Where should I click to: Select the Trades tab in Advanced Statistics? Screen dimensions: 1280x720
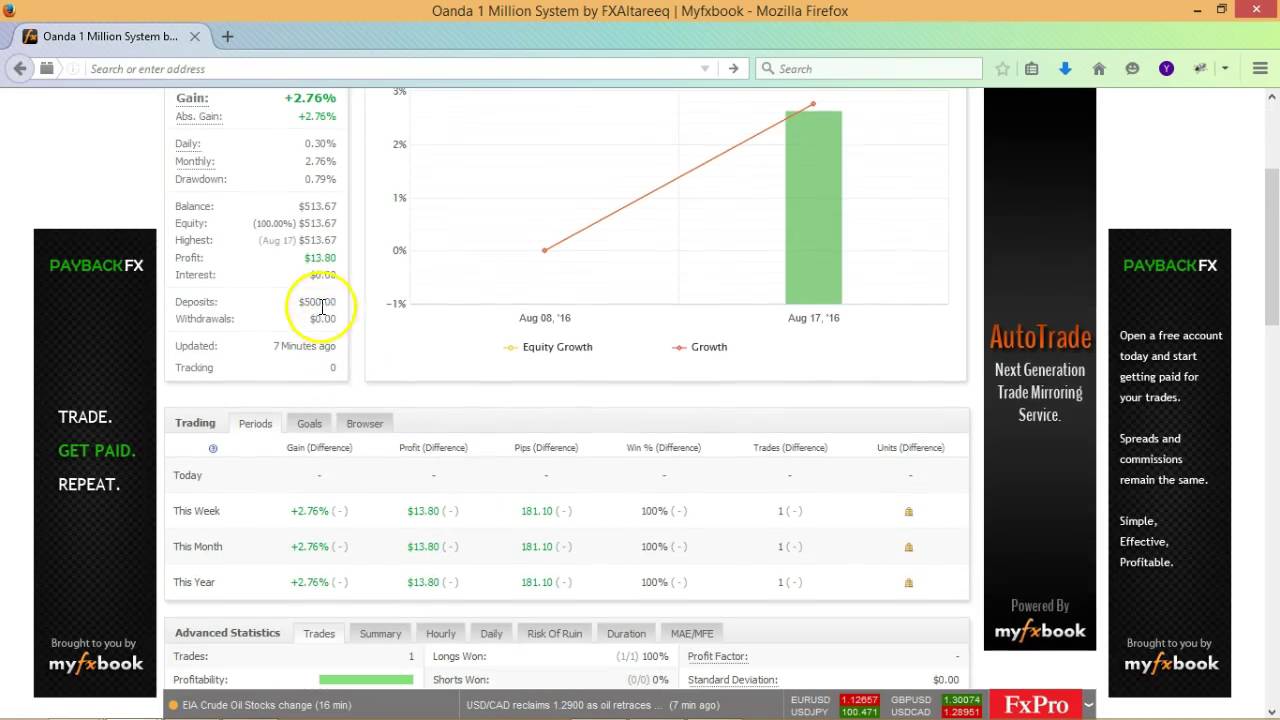click(319, 634)
